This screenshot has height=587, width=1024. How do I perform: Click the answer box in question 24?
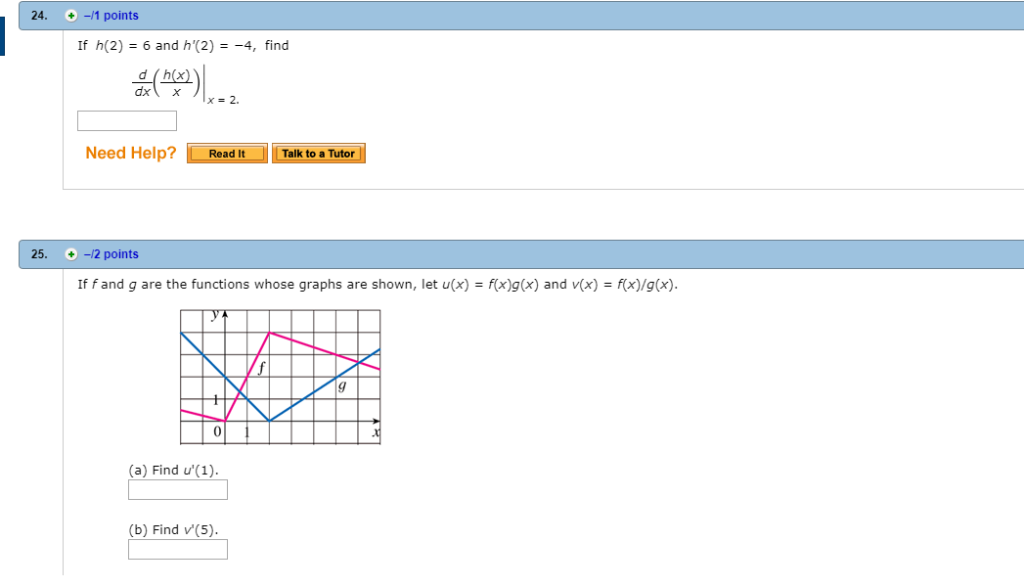point(126,120)
